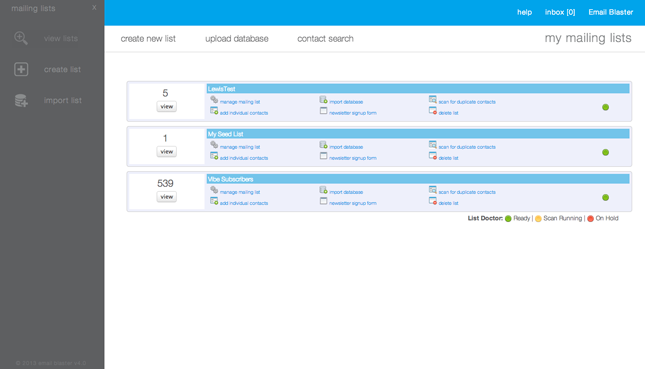
Task: Click import database icon for My Seed List
Action: pyautogui.click(x=323, y=145)
